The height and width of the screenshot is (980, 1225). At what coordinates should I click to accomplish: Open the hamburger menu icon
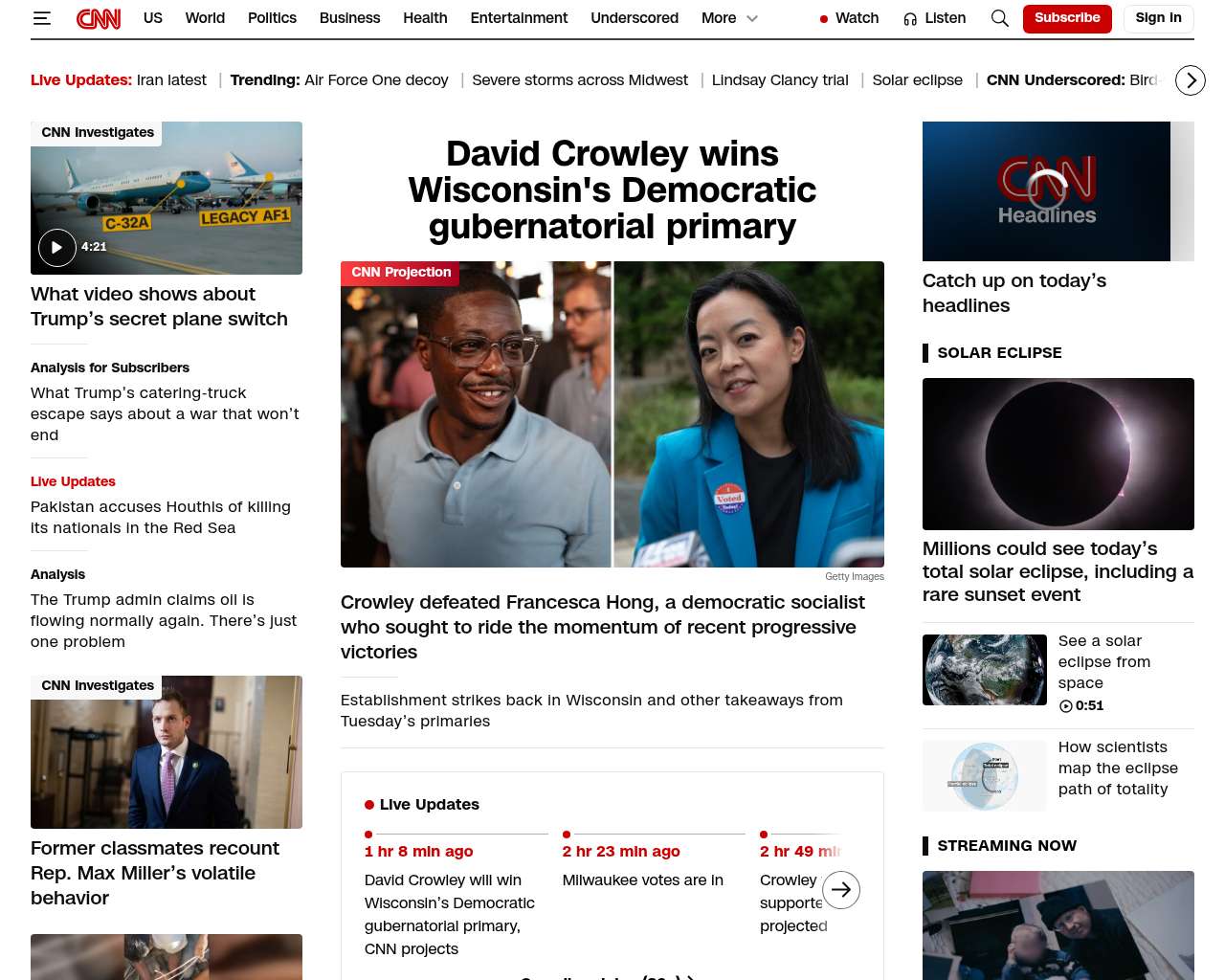(x=41, y=18)
